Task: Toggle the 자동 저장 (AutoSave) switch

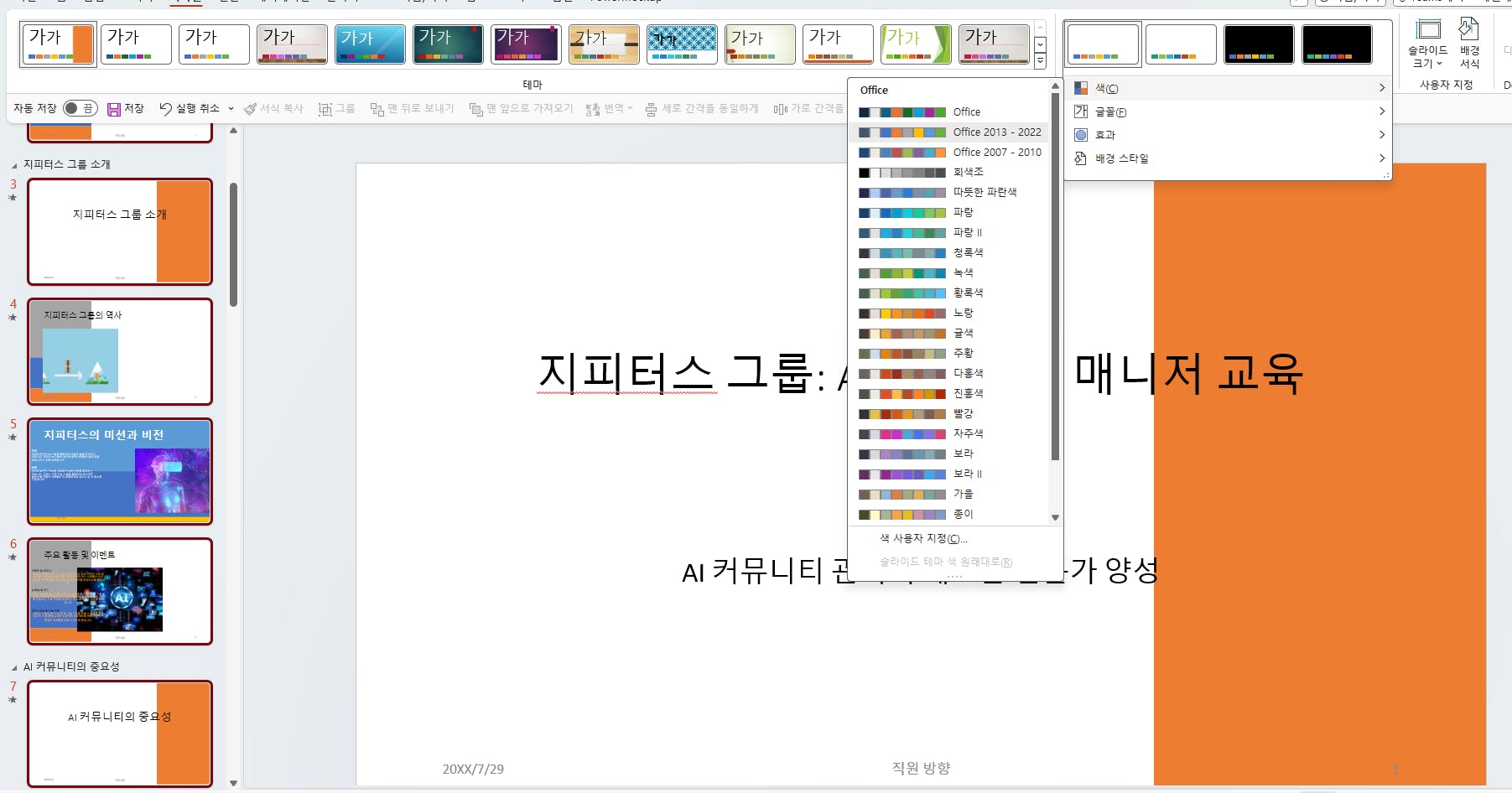Action: point(80,108)
